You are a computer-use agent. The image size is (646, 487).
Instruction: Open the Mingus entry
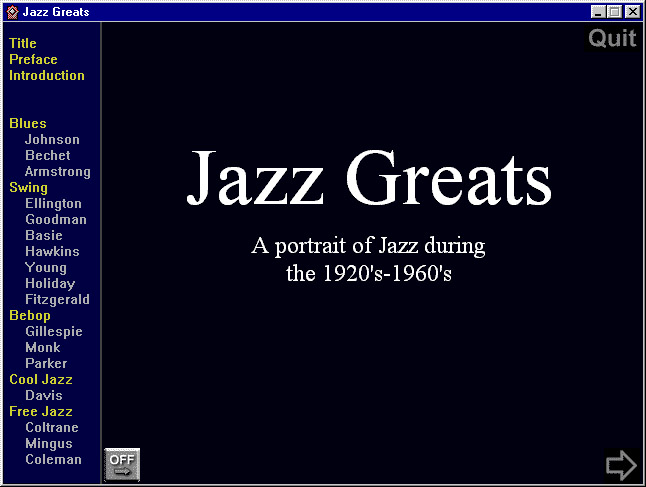(49, 443)
